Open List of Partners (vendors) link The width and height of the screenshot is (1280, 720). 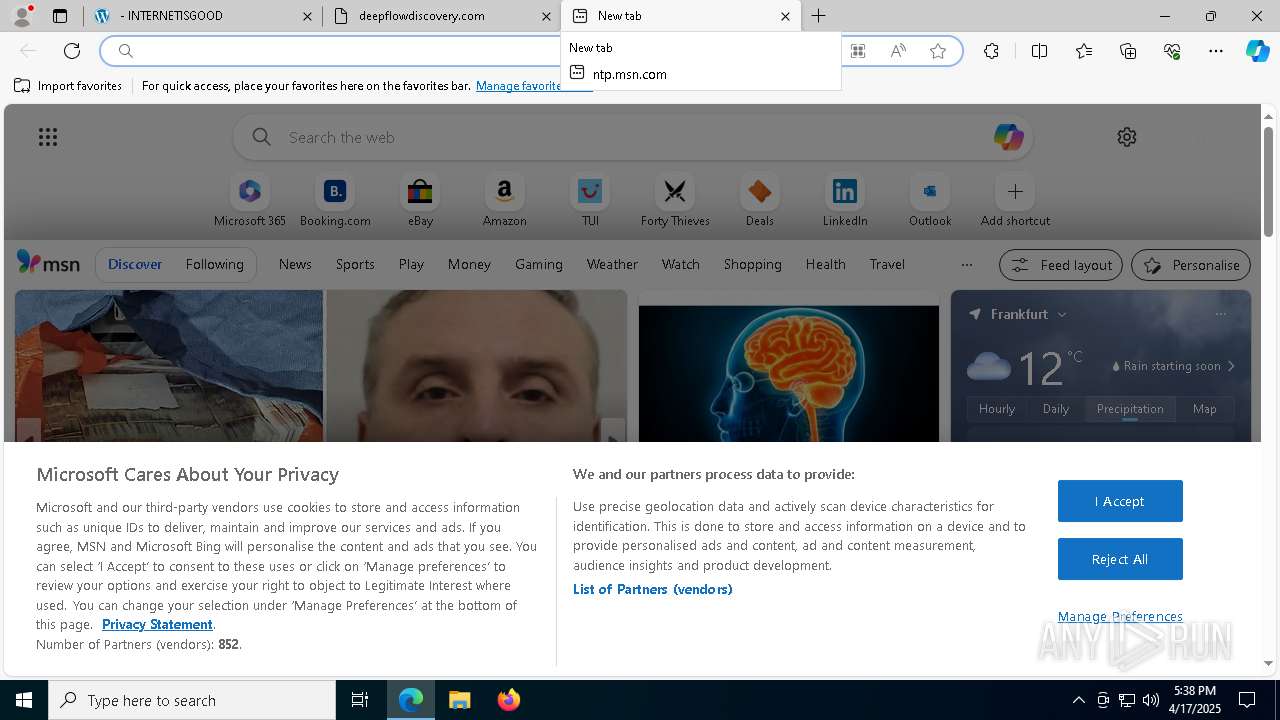(653, 589)
